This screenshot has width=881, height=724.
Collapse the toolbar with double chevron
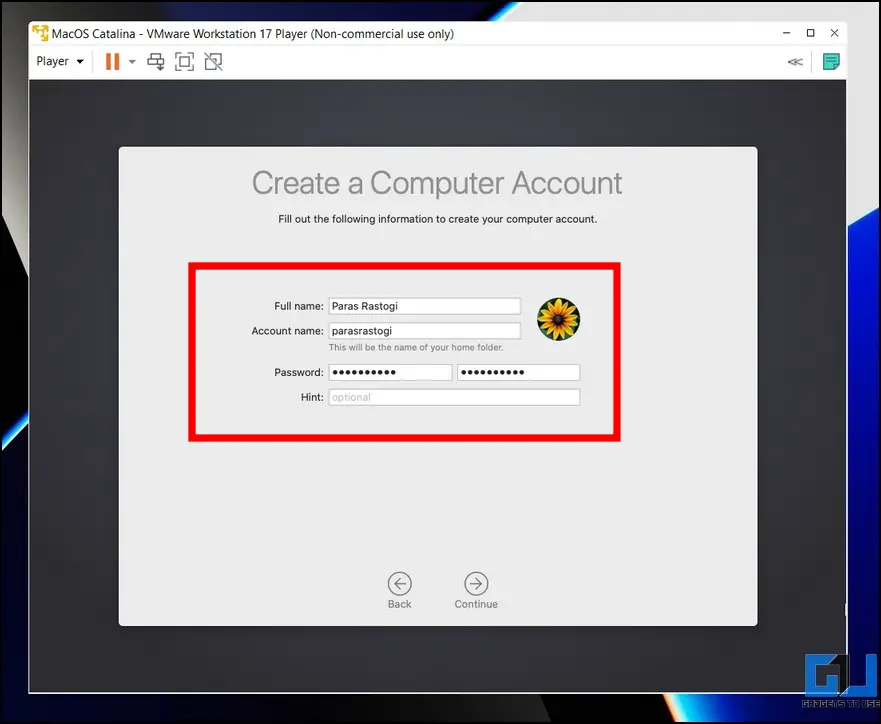pos(795,62)
